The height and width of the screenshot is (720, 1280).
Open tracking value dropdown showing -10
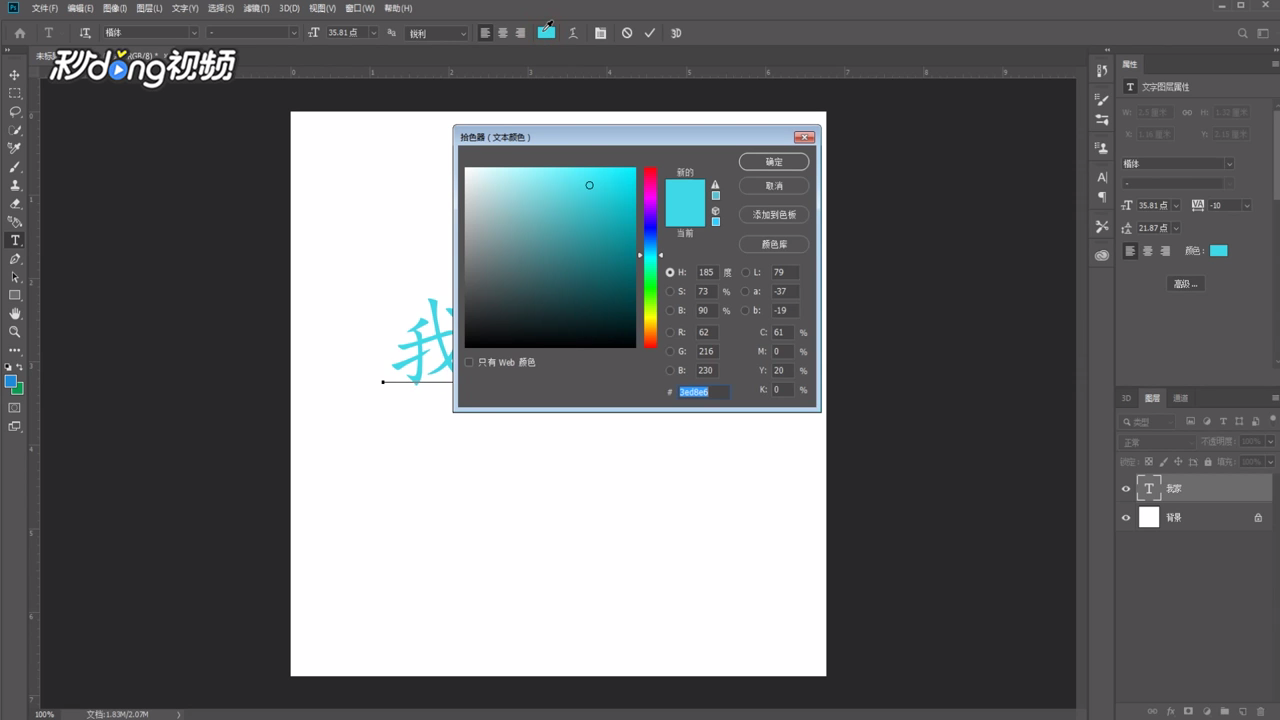point(1246,205)
